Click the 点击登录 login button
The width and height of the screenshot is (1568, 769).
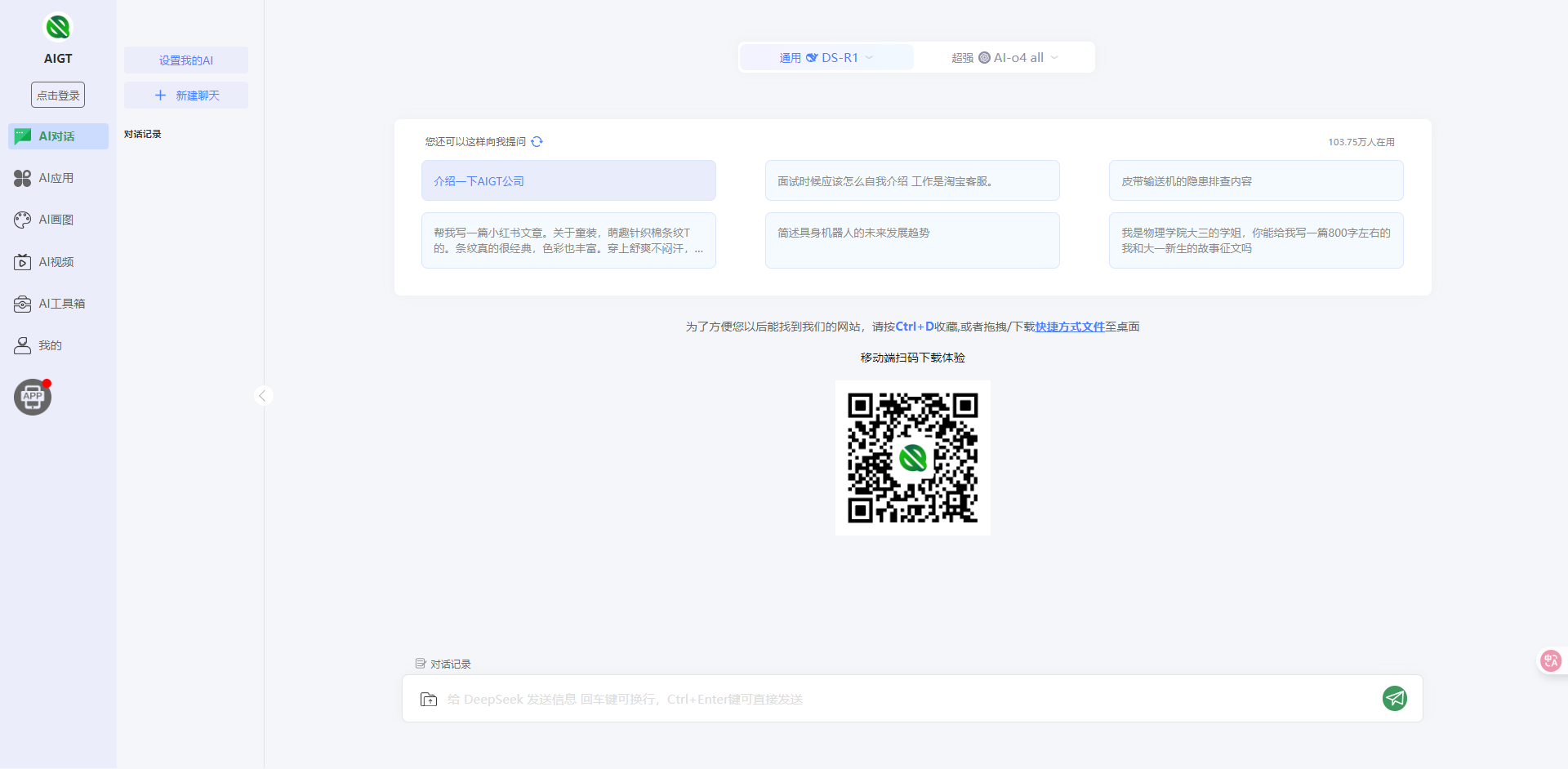(58, 96)
